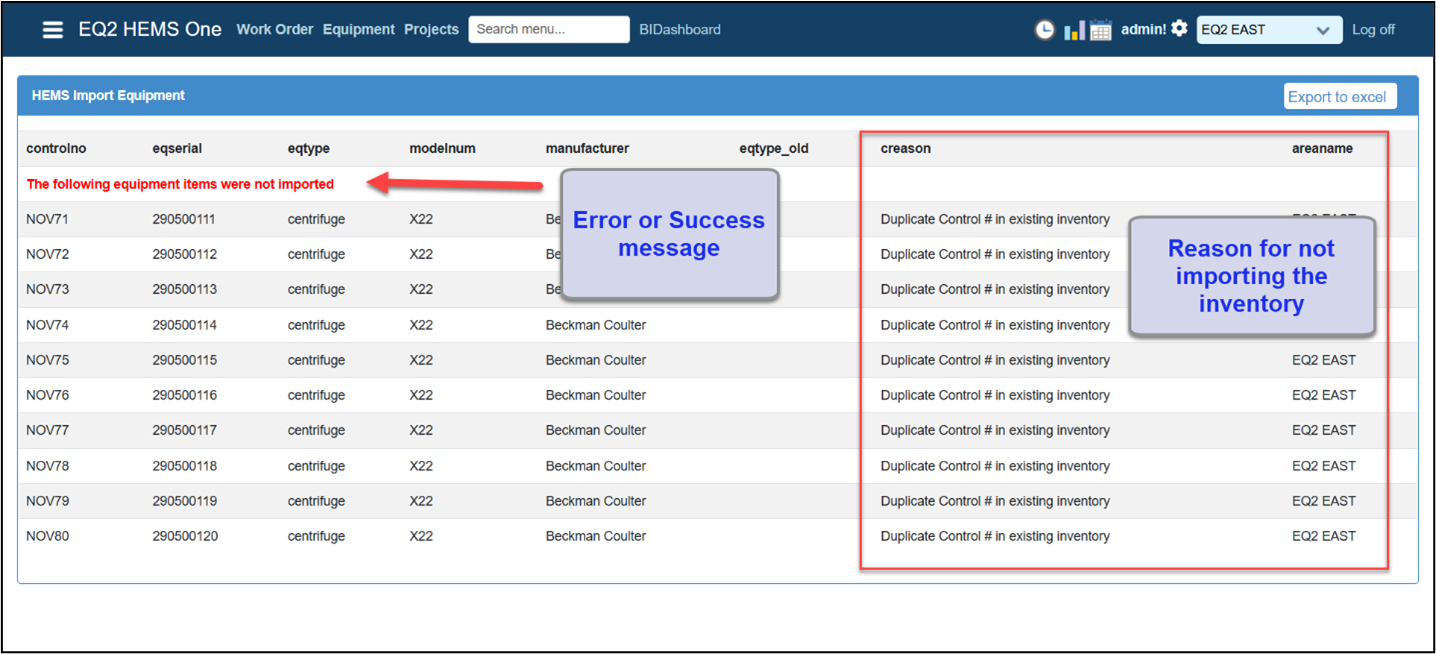Screen dimensions: 1436x654
Task: Select serial number 290500120 cell
Action: tap(185, 536)
